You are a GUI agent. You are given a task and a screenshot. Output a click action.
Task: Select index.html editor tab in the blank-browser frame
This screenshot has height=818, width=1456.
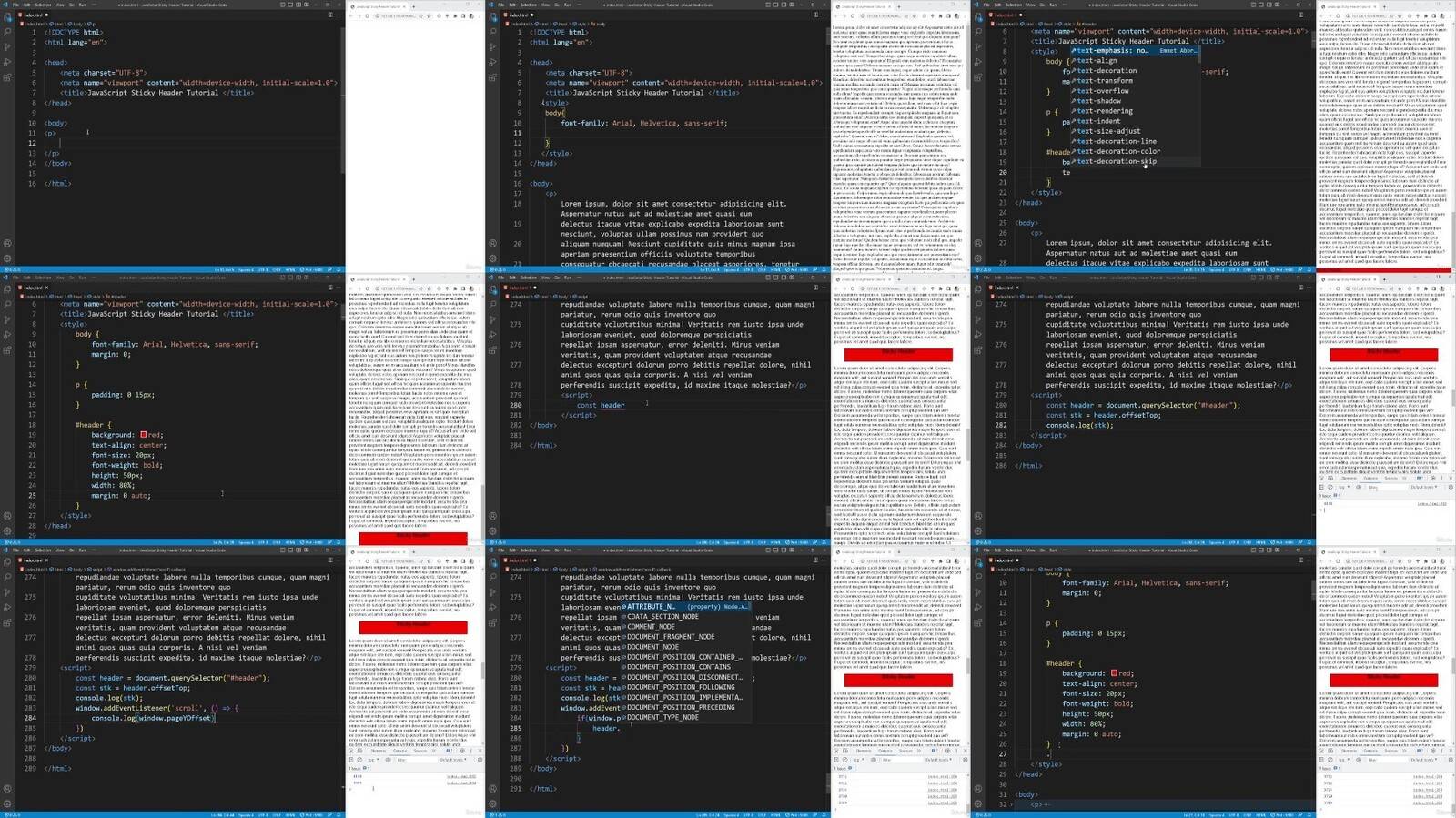[34, 15]
